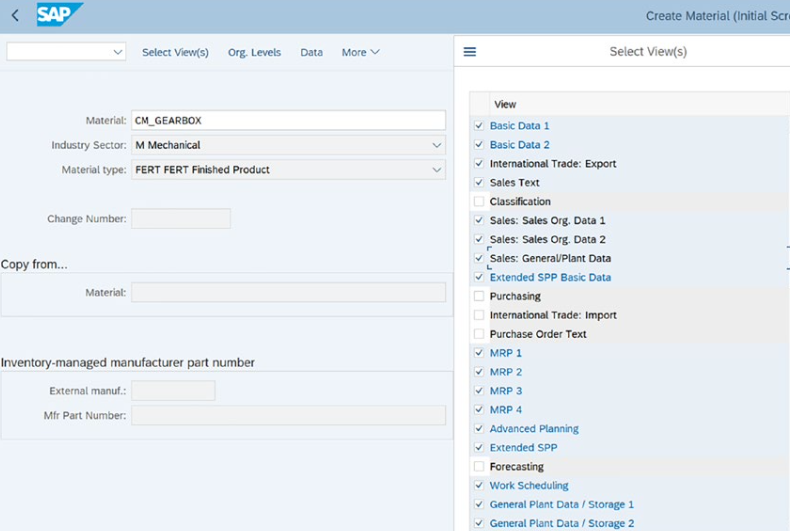Check Purchase Order Text checkbox
The image size is (790, 531).
point(479,334)
